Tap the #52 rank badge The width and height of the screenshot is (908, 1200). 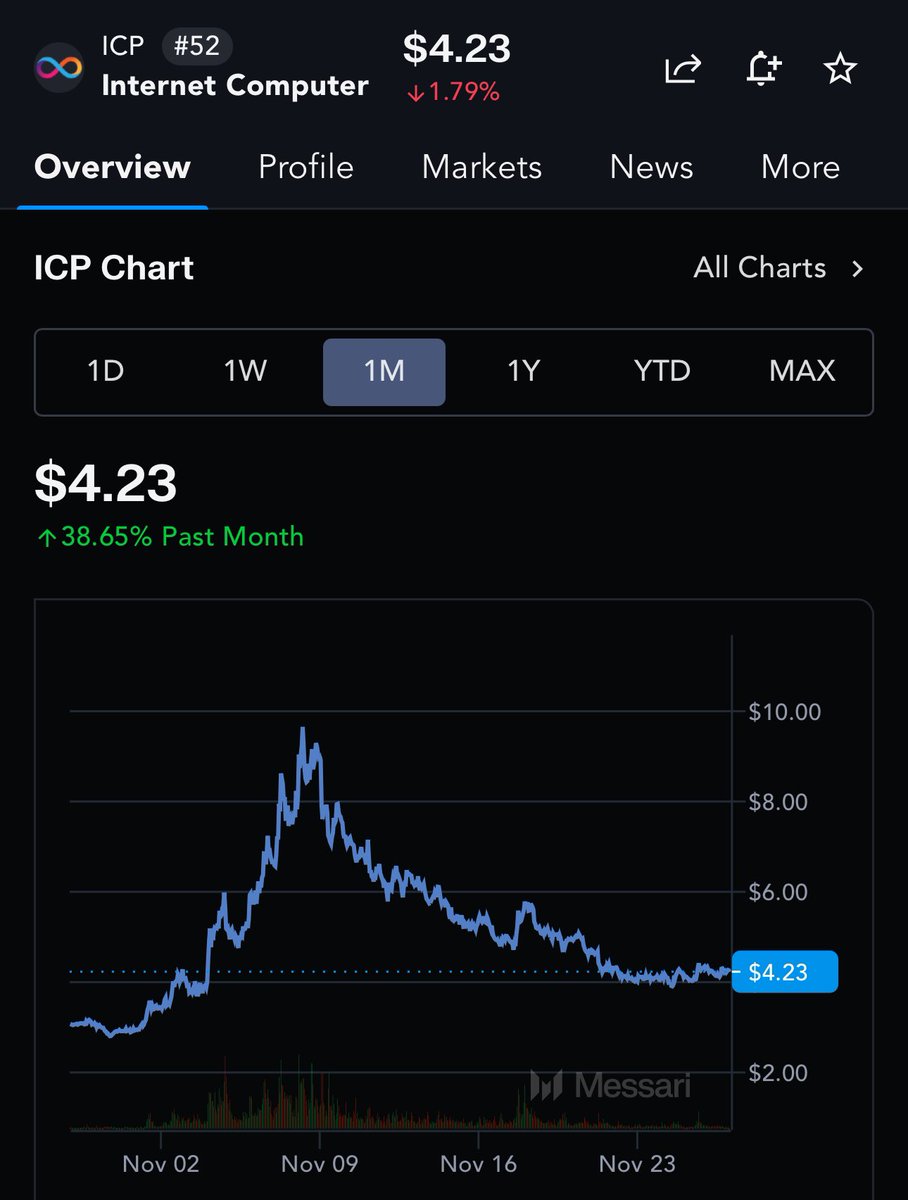click(x=197, y=46)
